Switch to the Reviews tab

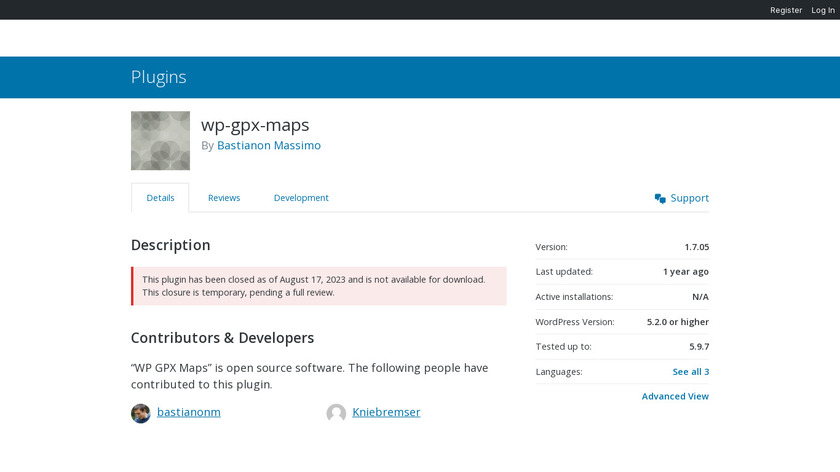[224, 198]
